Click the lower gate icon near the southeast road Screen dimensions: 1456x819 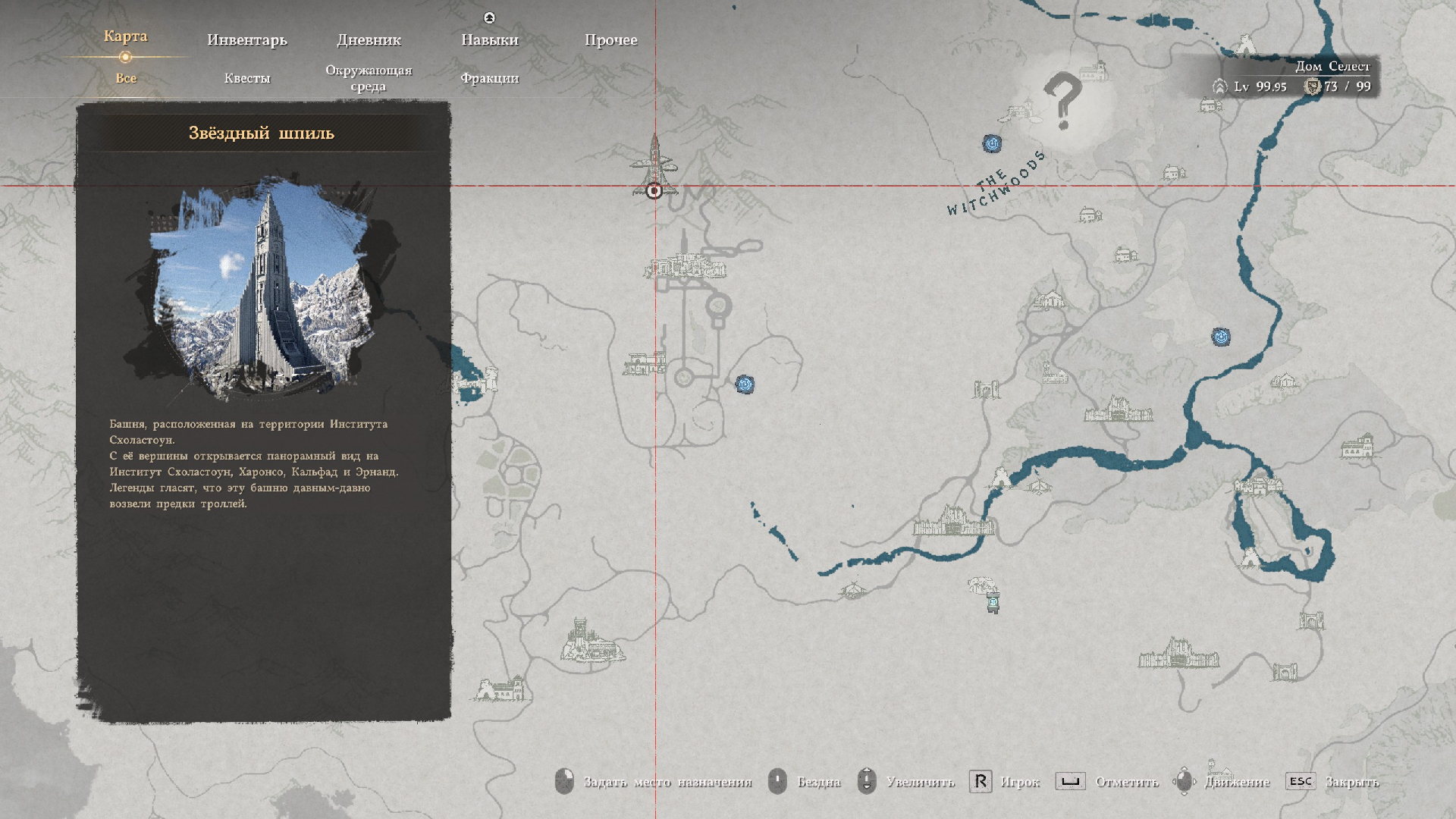click(x=1285, y=671)
